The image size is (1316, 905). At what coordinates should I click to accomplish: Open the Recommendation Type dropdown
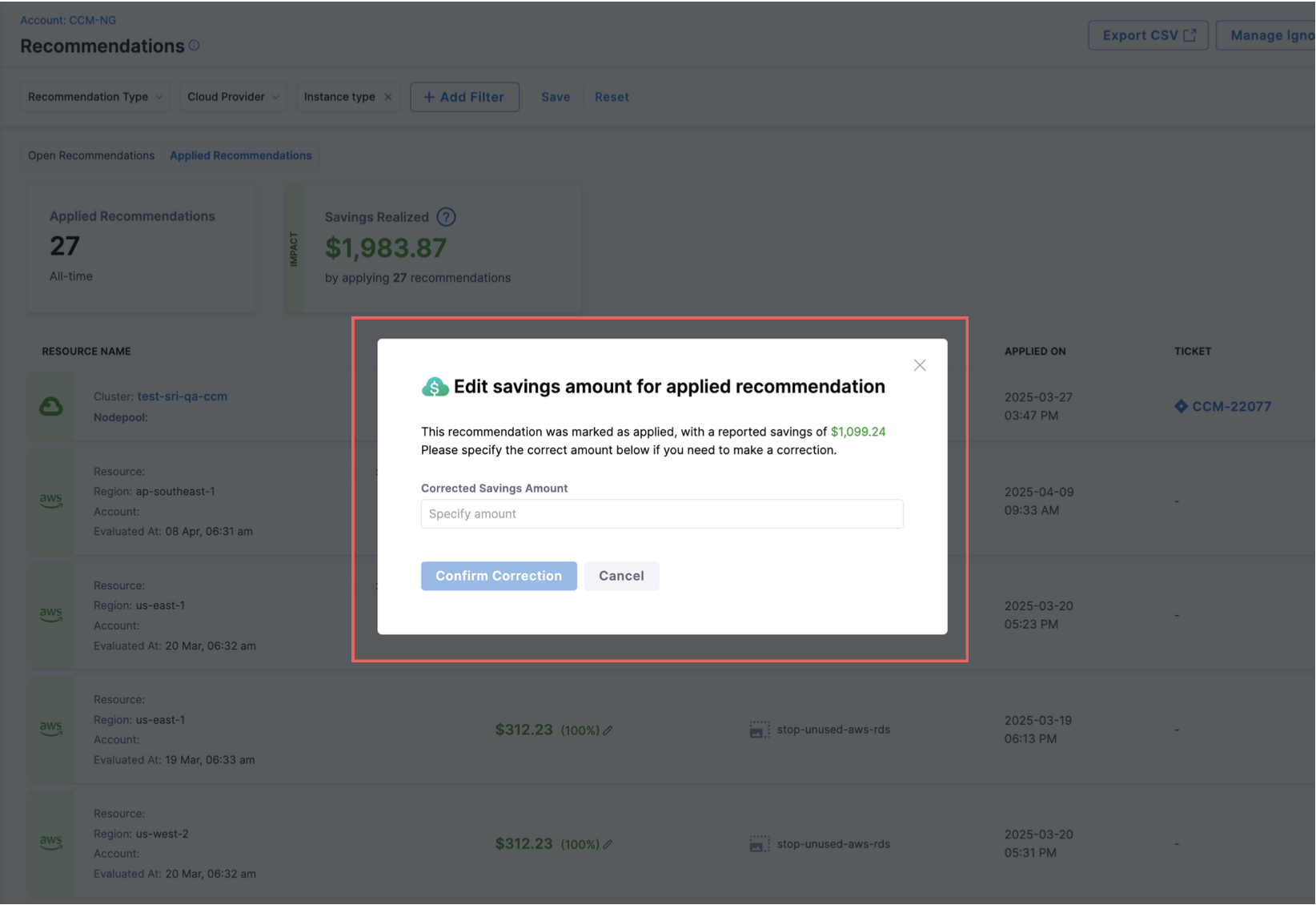tap(95, 97)
